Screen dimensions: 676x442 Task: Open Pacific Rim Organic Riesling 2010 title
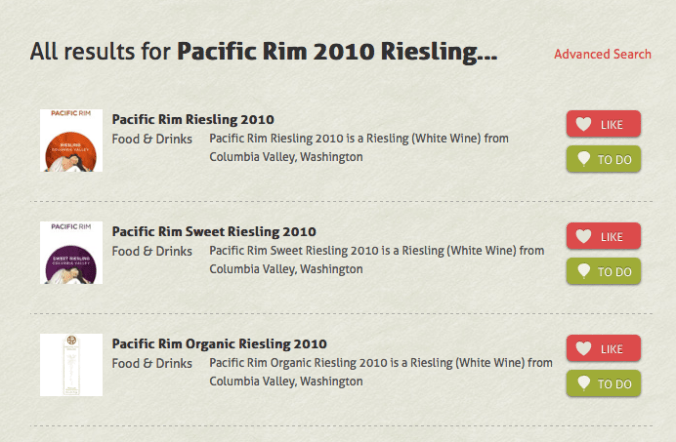point(219,344)
